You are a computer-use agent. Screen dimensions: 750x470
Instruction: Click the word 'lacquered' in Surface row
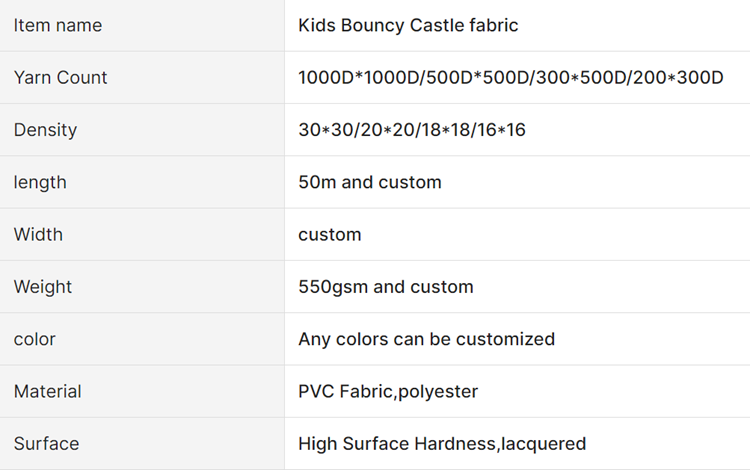[544, 444]
